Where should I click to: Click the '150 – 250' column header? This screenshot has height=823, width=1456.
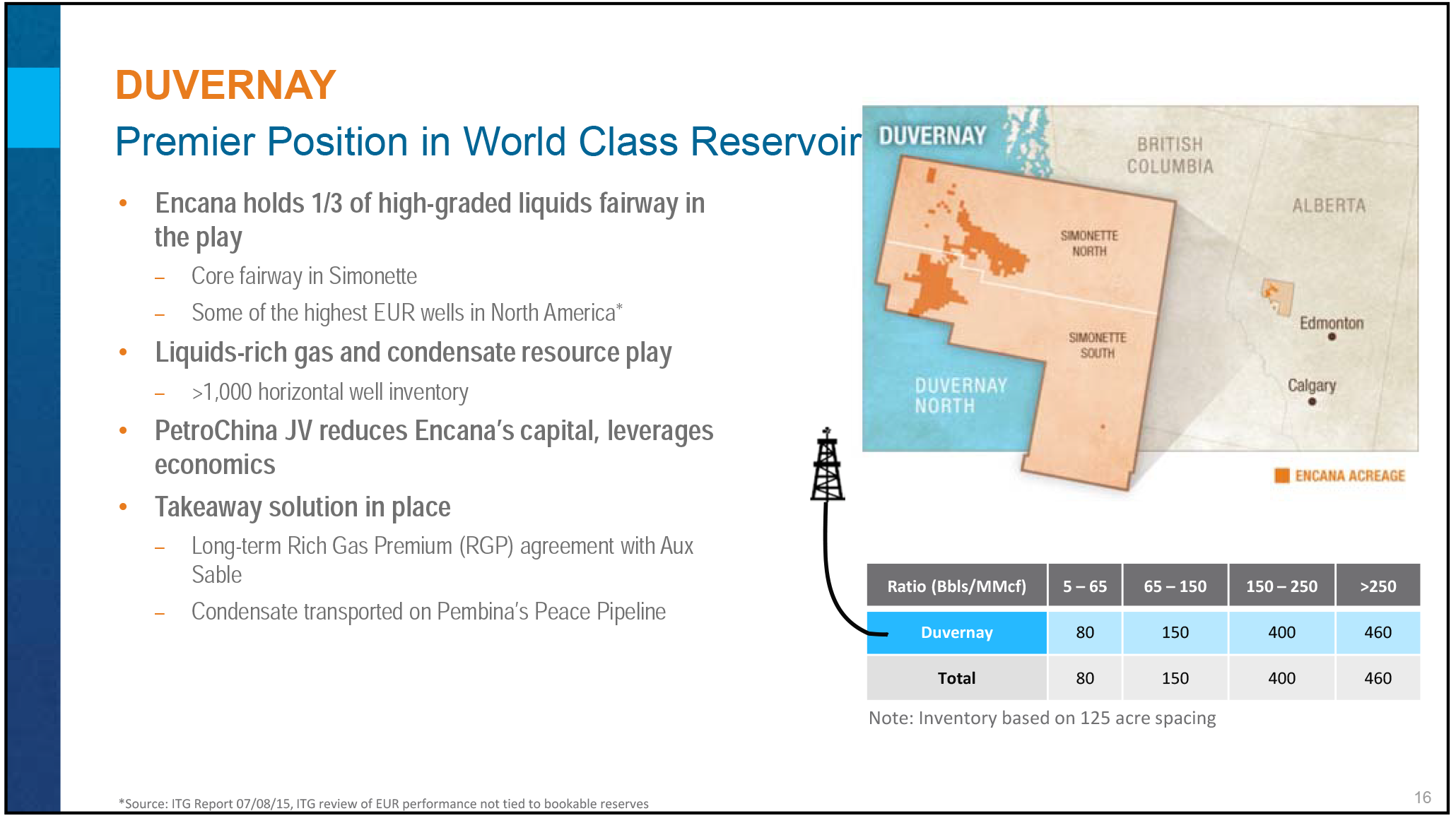1281,586
